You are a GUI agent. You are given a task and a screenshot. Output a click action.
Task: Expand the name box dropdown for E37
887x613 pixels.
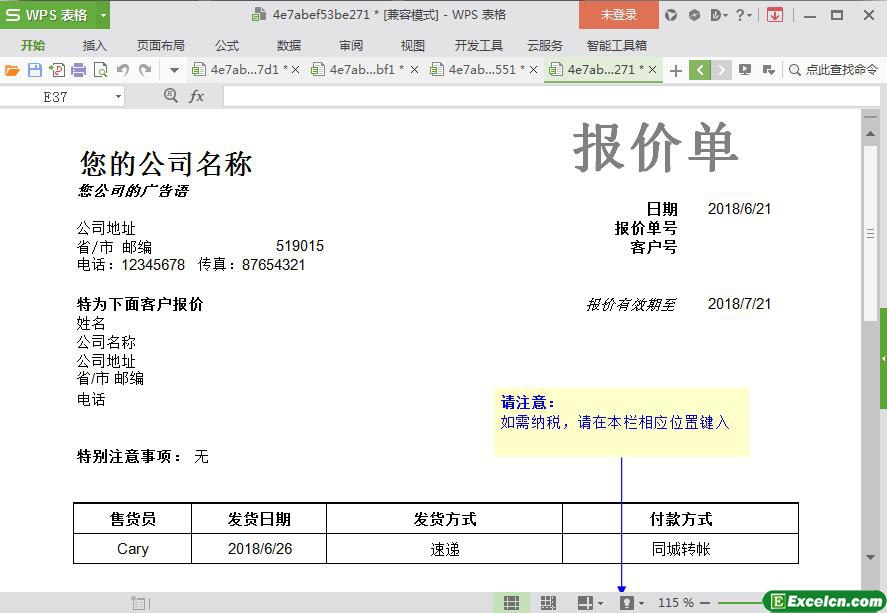click(119, 97)
